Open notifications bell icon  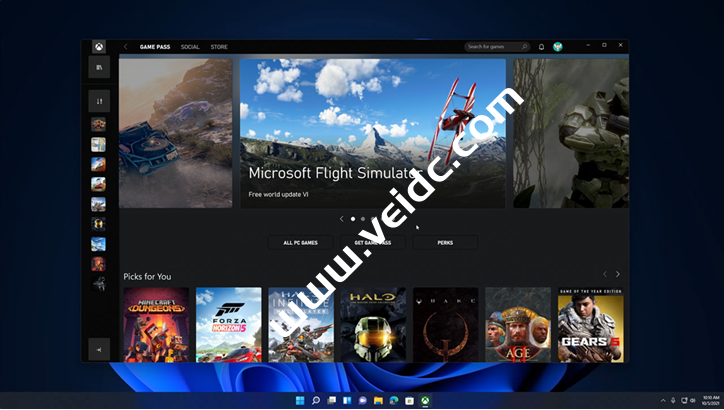(541, 47)
